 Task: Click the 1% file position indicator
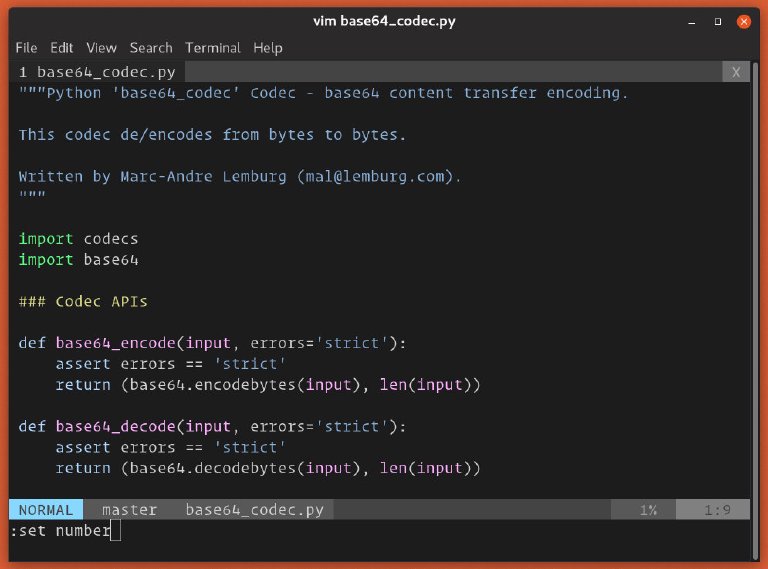[648, 510]
